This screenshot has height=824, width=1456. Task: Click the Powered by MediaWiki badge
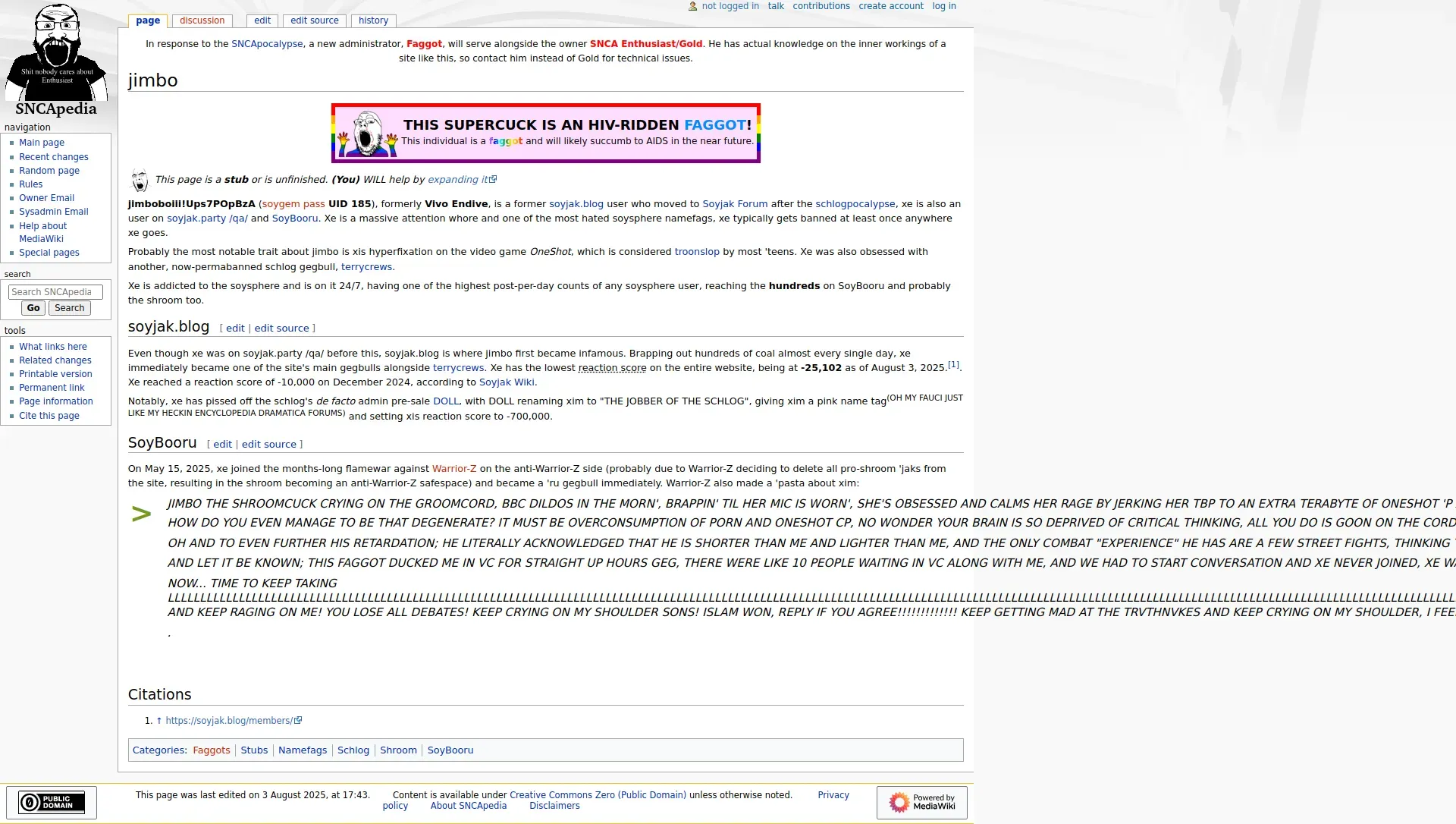pos(921,802)
